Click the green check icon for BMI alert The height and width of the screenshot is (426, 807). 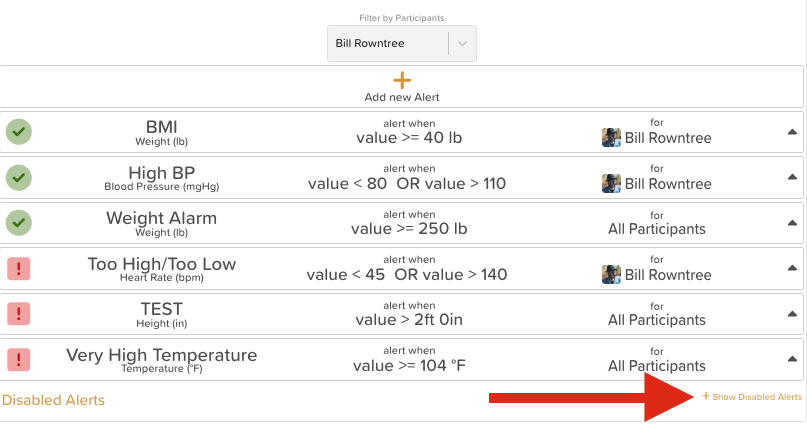pos(19,131)
